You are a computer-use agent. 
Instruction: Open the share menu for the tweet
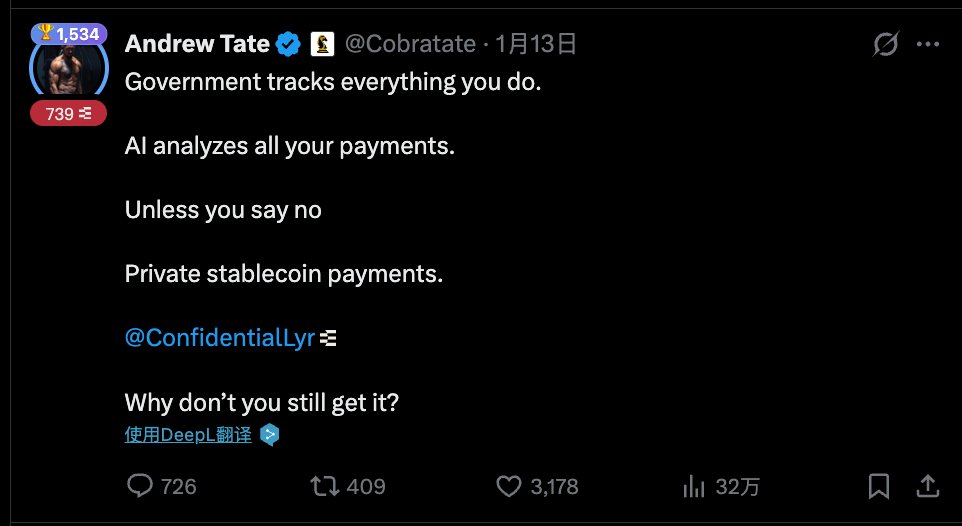[928, 486]
